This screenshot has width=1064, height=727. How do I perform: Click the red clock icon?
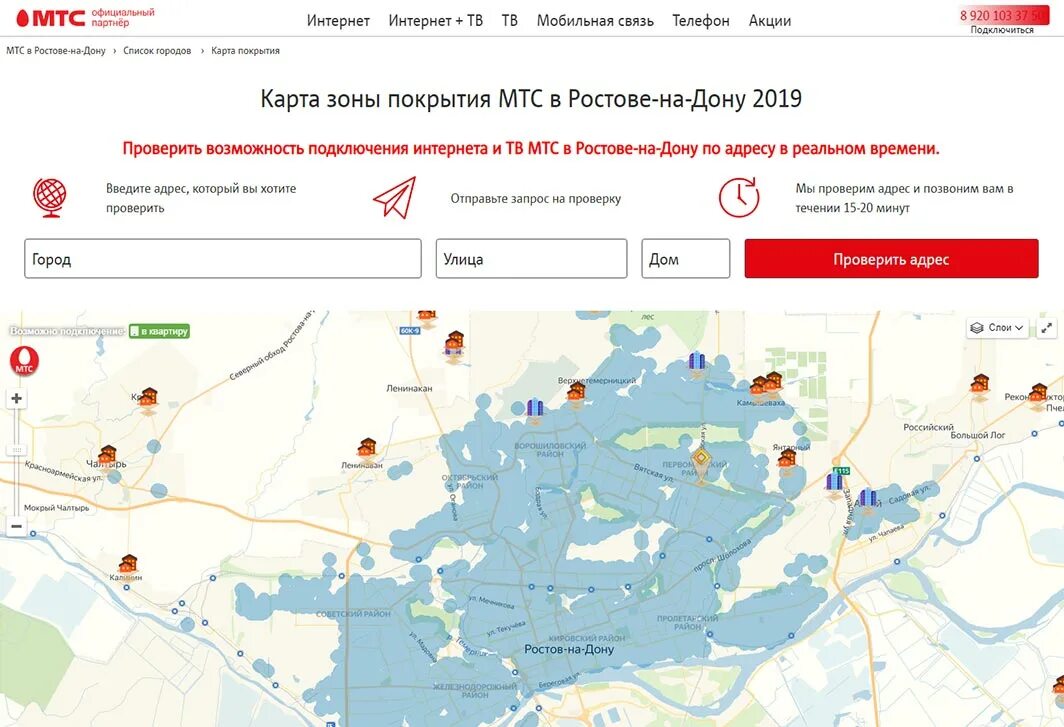tap(739, 198)
